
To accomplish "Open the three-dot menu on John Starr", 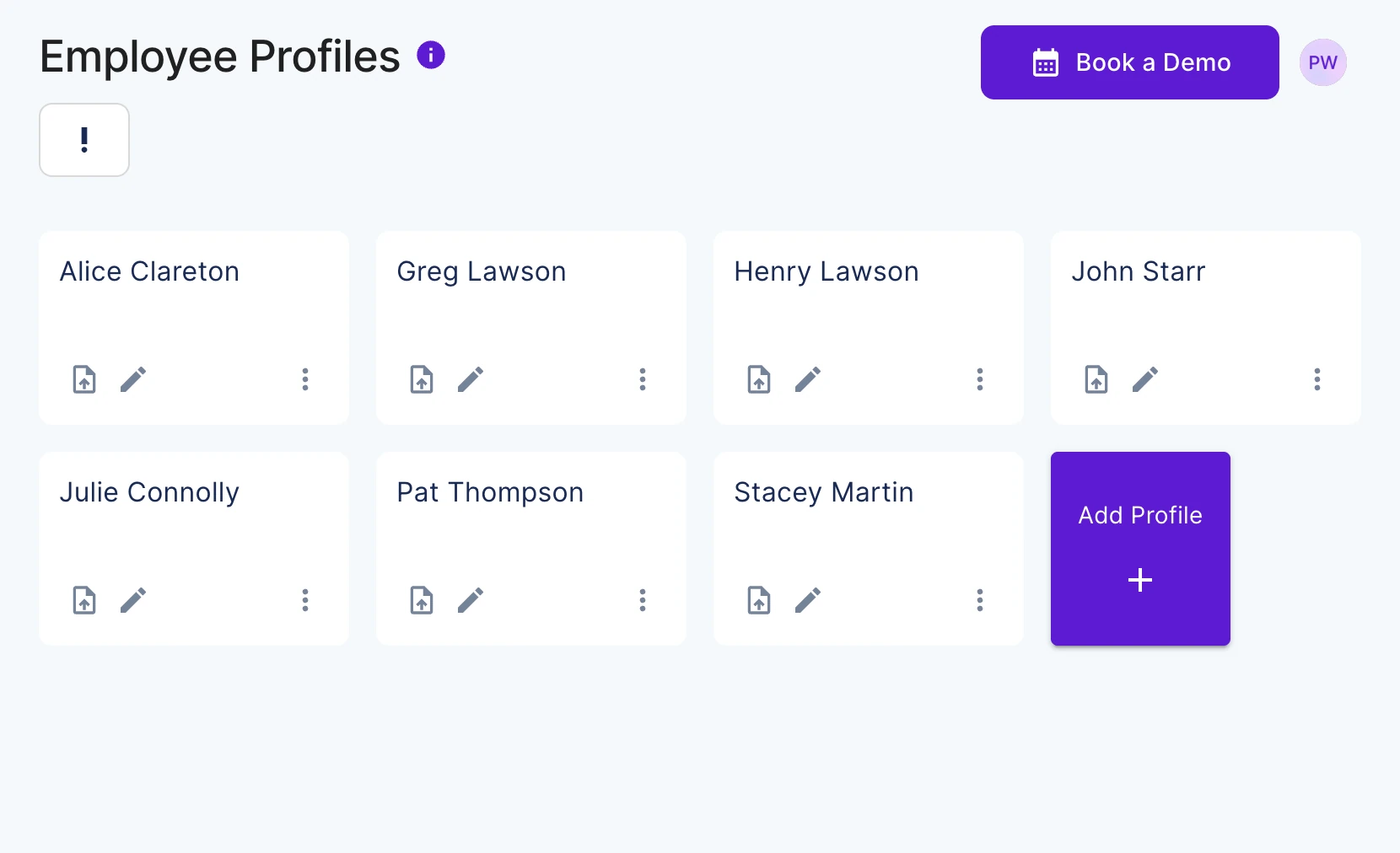I will (x=1317, y=379).
